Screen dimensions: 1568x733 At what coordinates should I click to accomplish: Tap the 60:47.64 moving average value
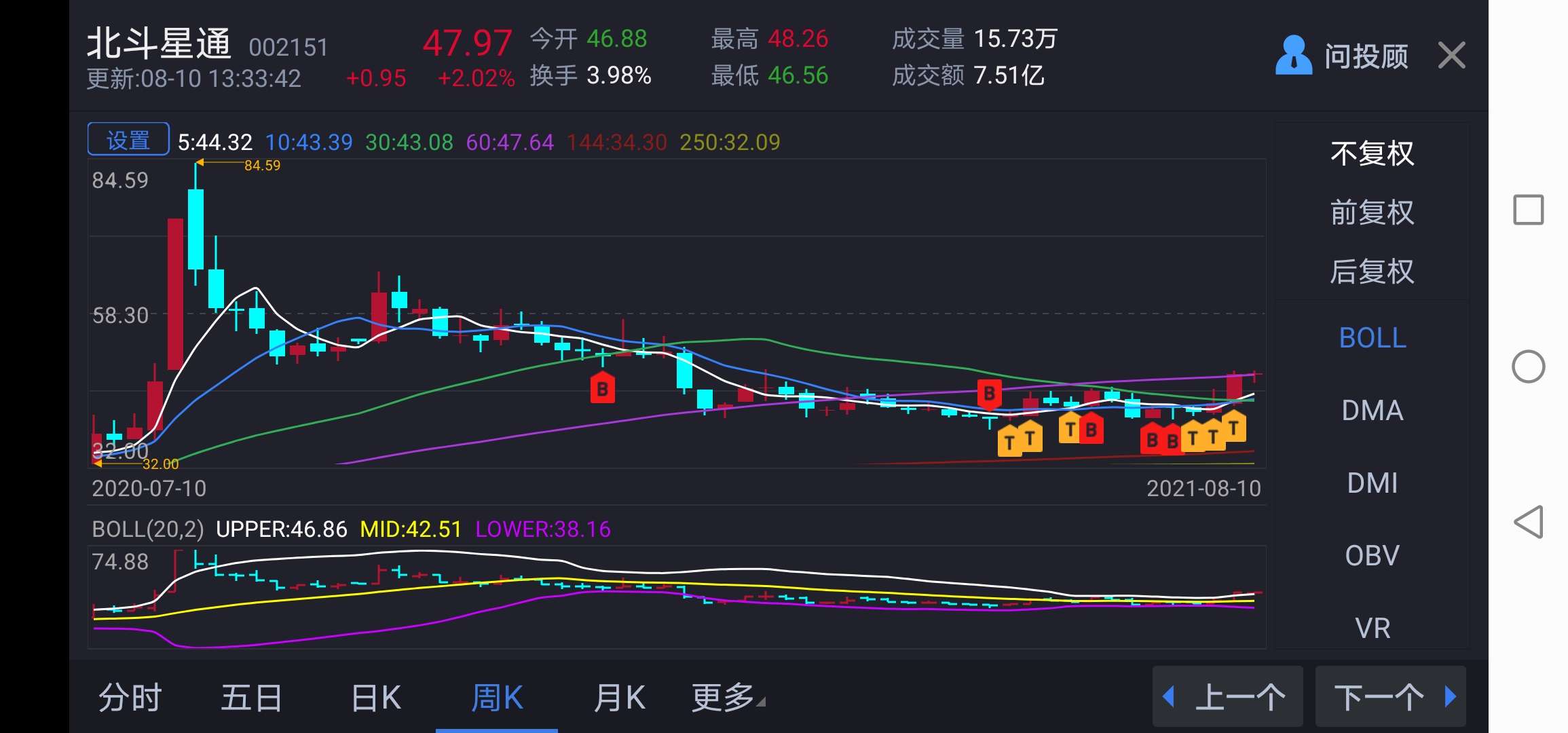click(510, 143)
